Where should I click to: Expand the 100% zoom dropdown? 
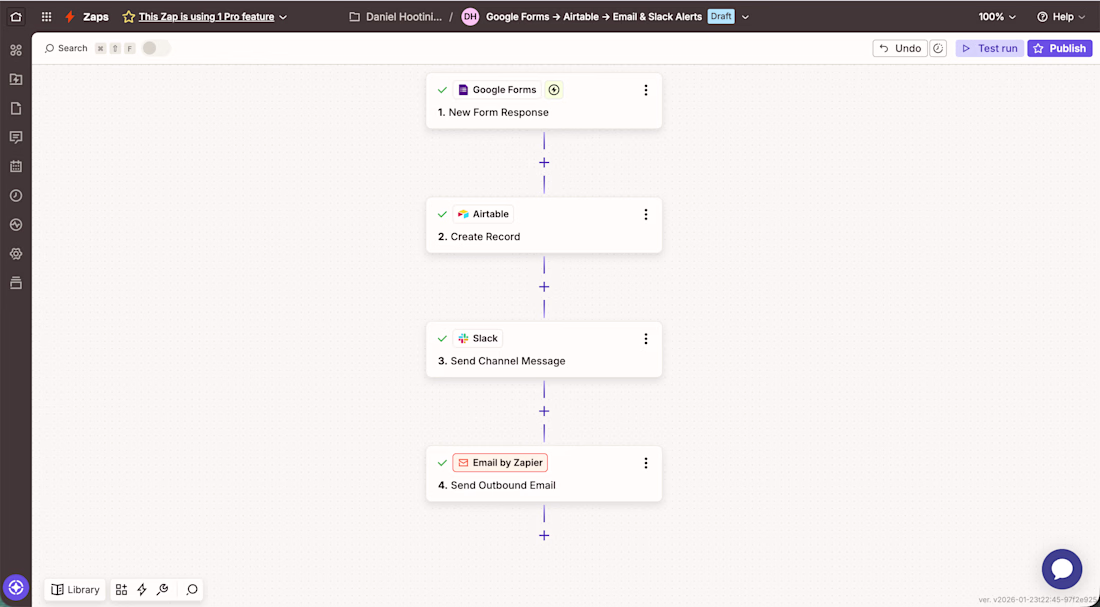click(997, 17)
